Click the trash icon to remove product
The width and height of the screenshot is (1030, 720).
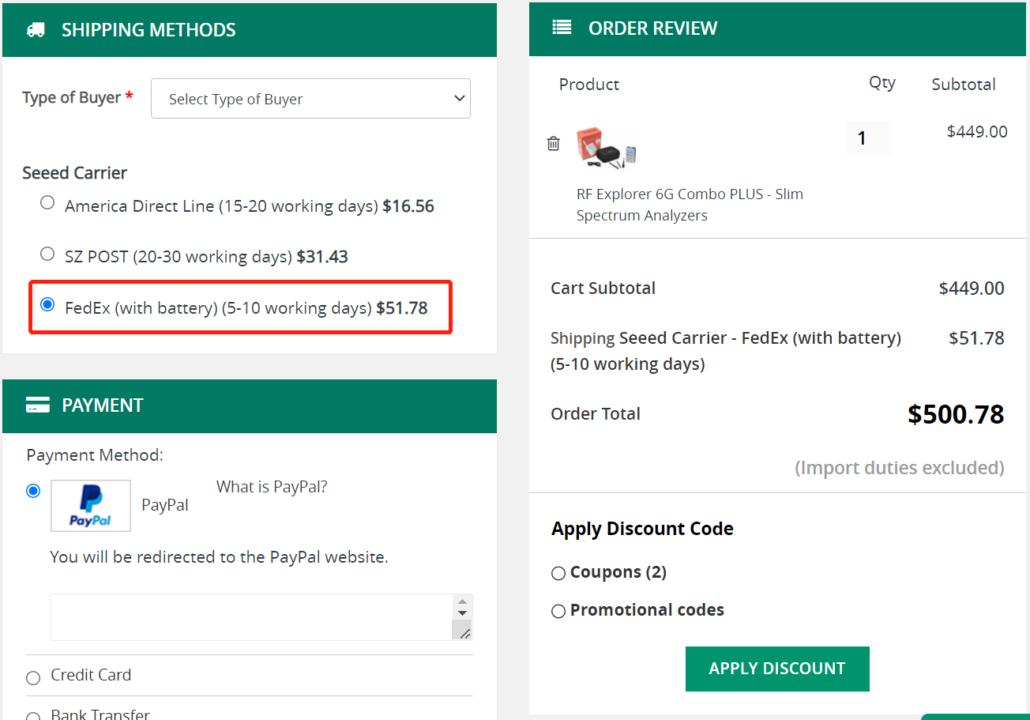click(553, 143)
